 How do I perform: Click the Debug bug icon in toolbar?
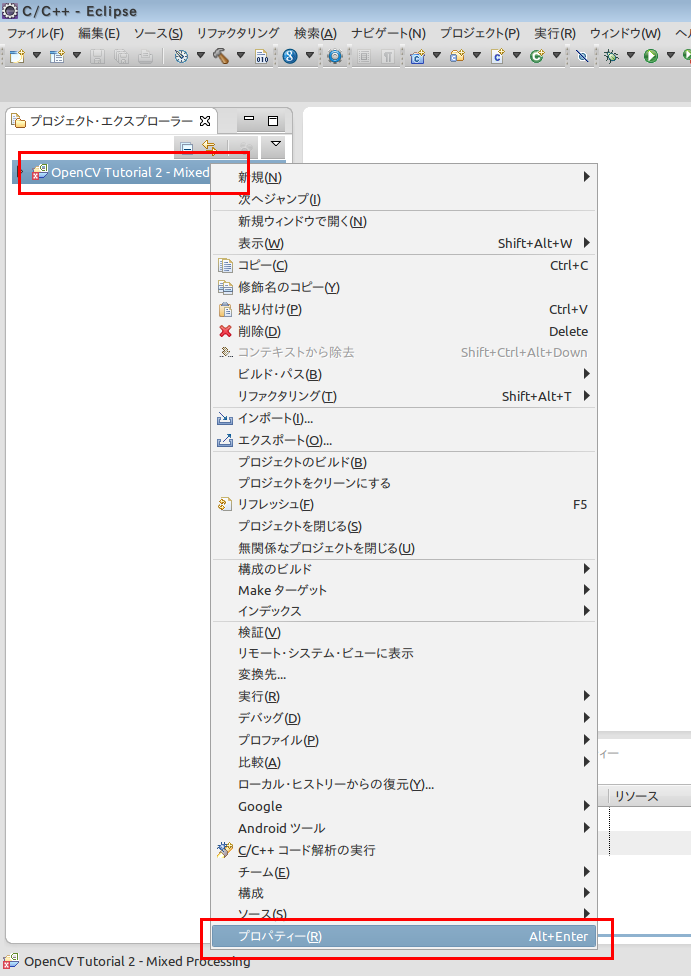pos(612,56)
